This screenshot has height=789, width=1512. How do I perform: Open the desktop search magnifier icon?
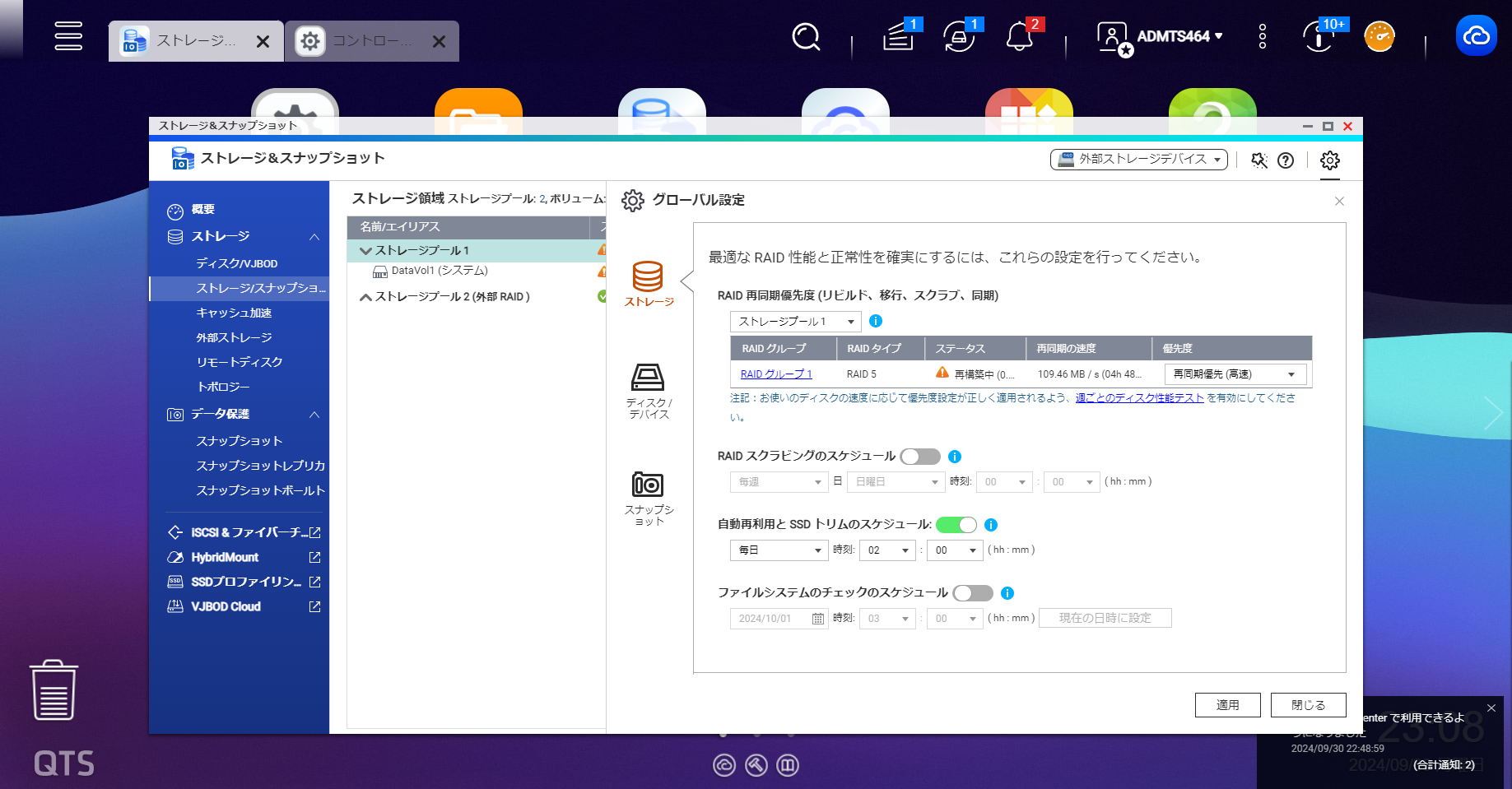[806, 37]
